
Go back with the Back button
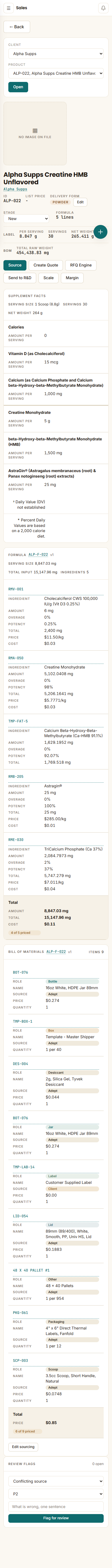pyautogui.click(x=17, y=27)
